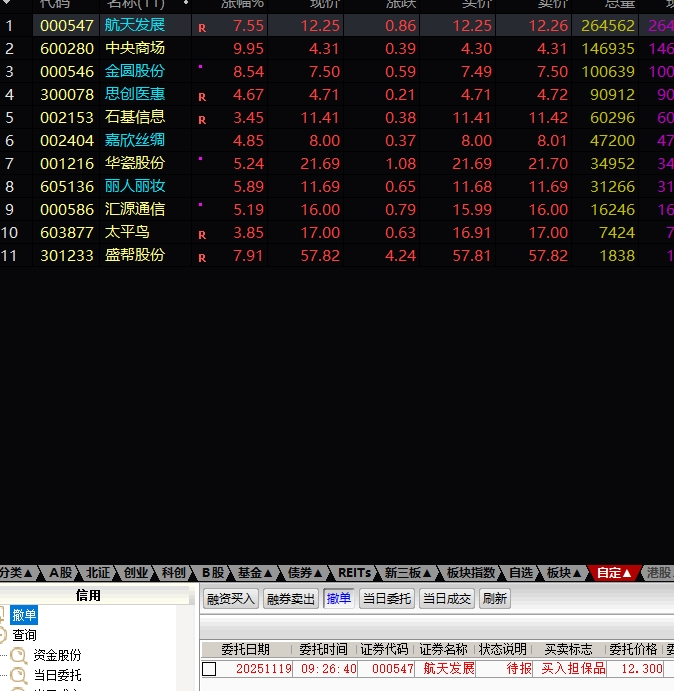Select stock 中央商场 in the list
The image size is (674, 691).
pyautogui.click(x=134, y=48)
